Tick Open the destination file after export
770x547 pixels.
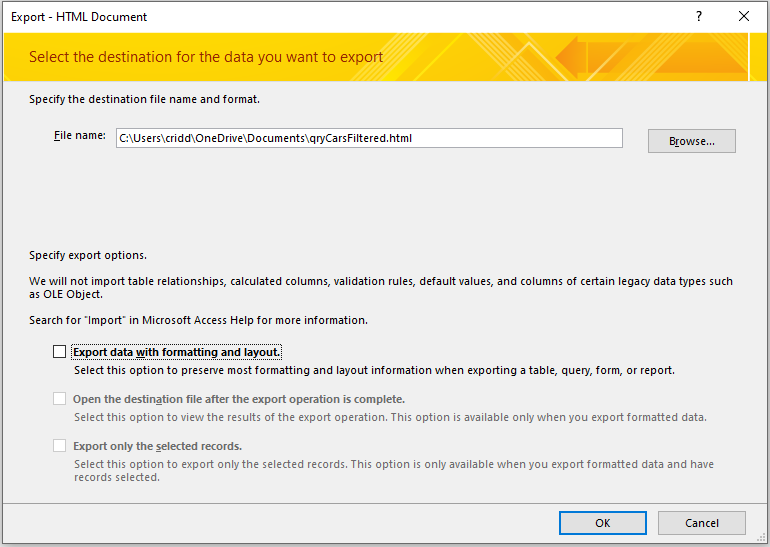59,399
